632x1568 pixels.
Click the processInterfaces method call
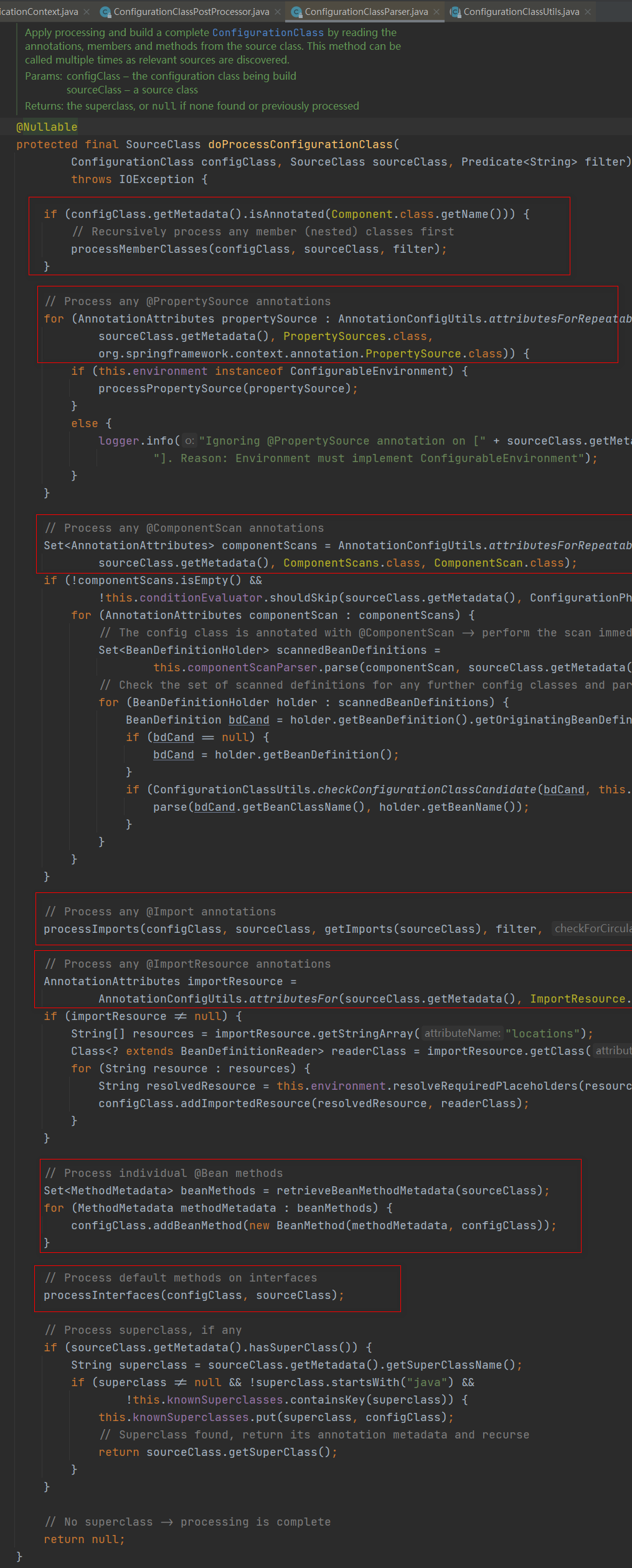(x=102, y=1295)
